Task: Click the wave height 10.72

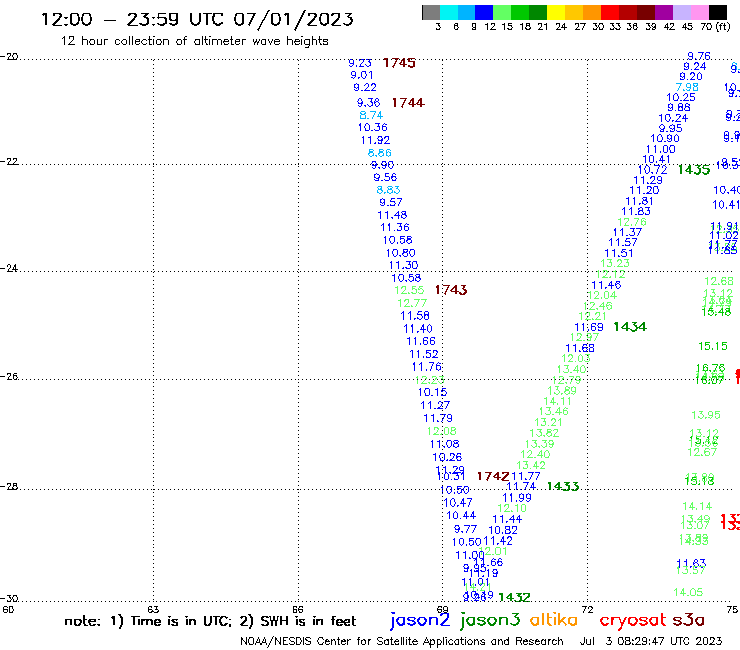Action: click(653, 170)
